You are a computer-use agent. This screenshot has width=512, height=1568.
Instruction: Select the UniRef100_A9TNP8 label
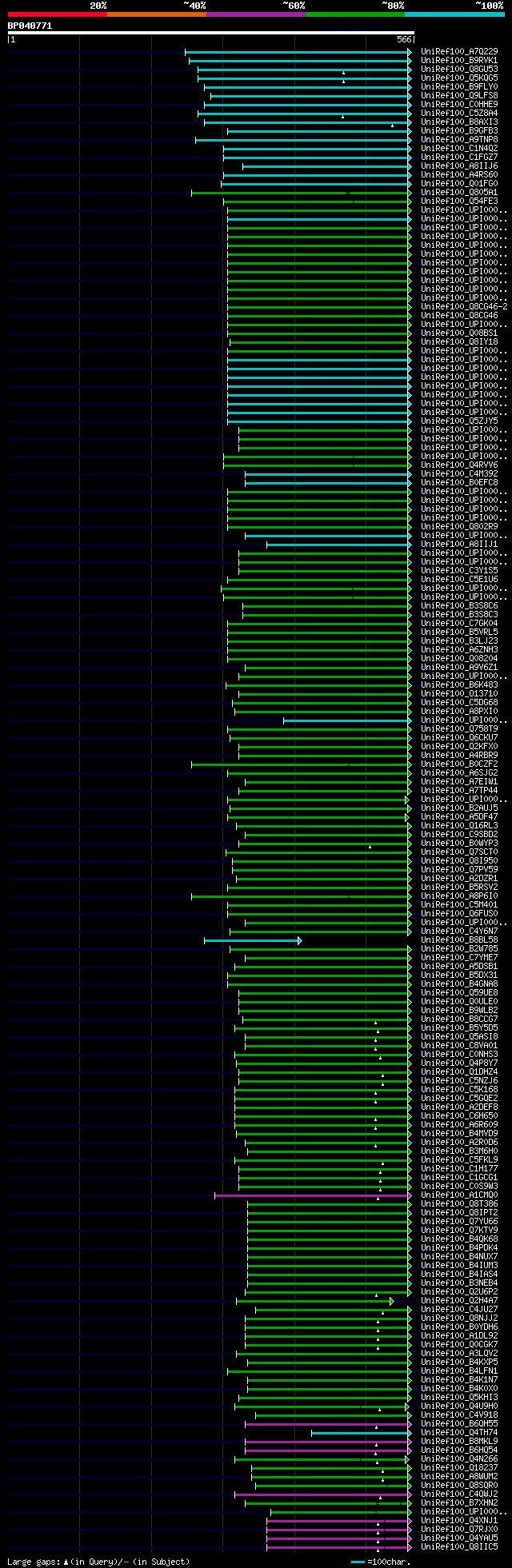[x=459, y=139]
